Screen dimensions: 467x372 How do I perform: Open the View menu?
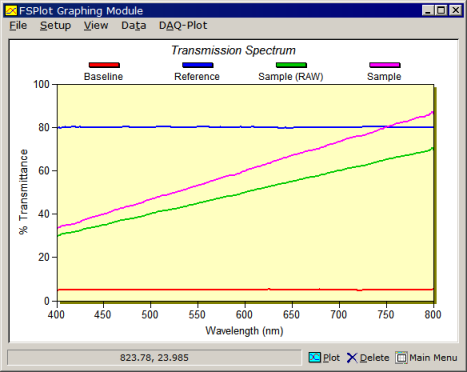(x=96, y=26)
